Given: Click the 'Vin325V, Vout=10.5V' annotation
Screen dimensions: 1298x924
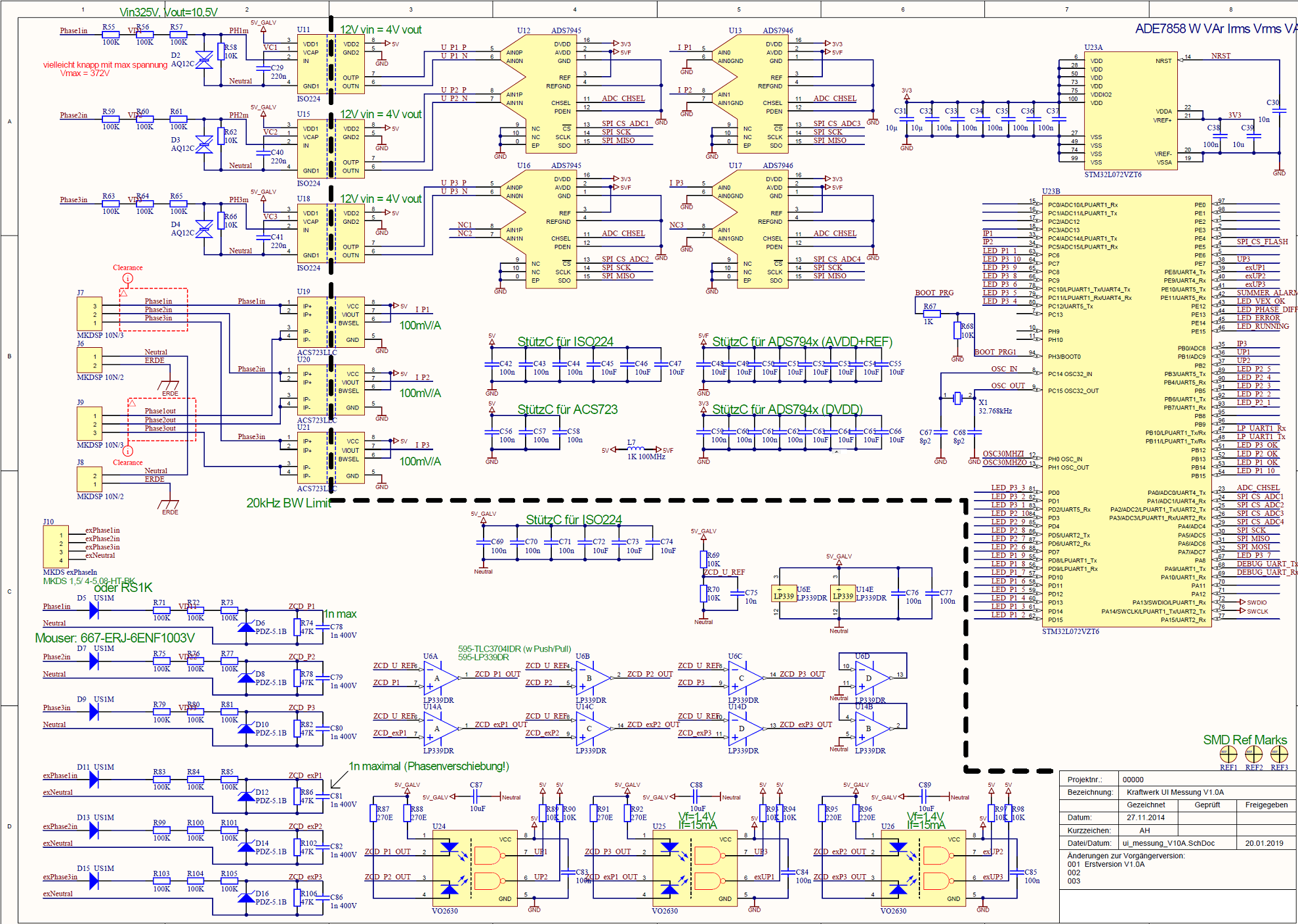Looking at the screenshot, I should point(169,12).
